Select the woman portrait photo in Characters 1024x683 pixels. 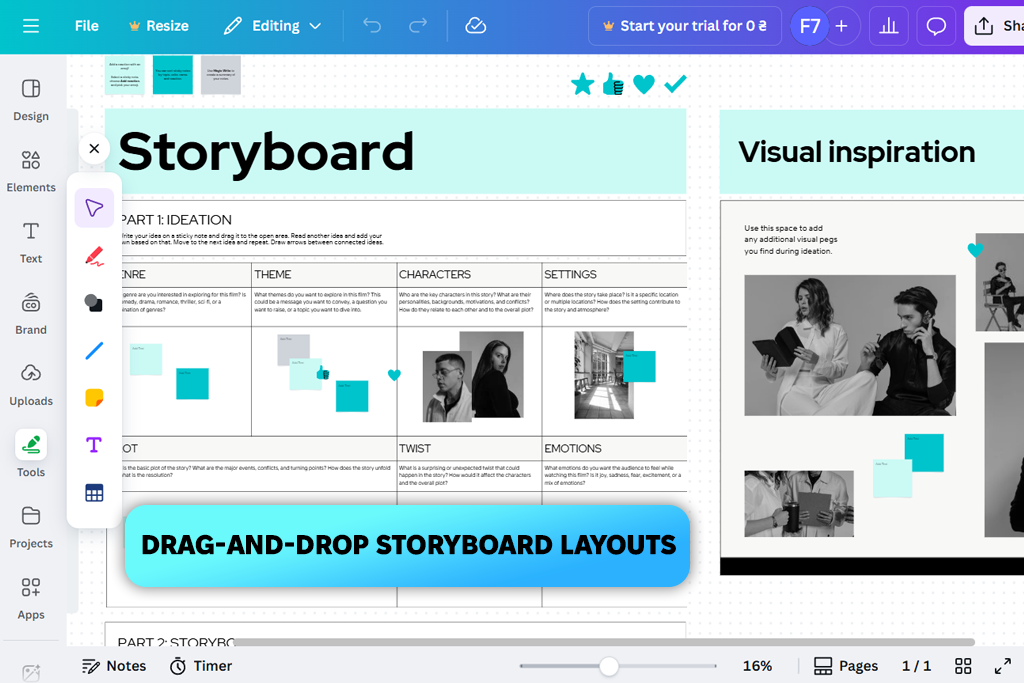(x=498, y=374)
